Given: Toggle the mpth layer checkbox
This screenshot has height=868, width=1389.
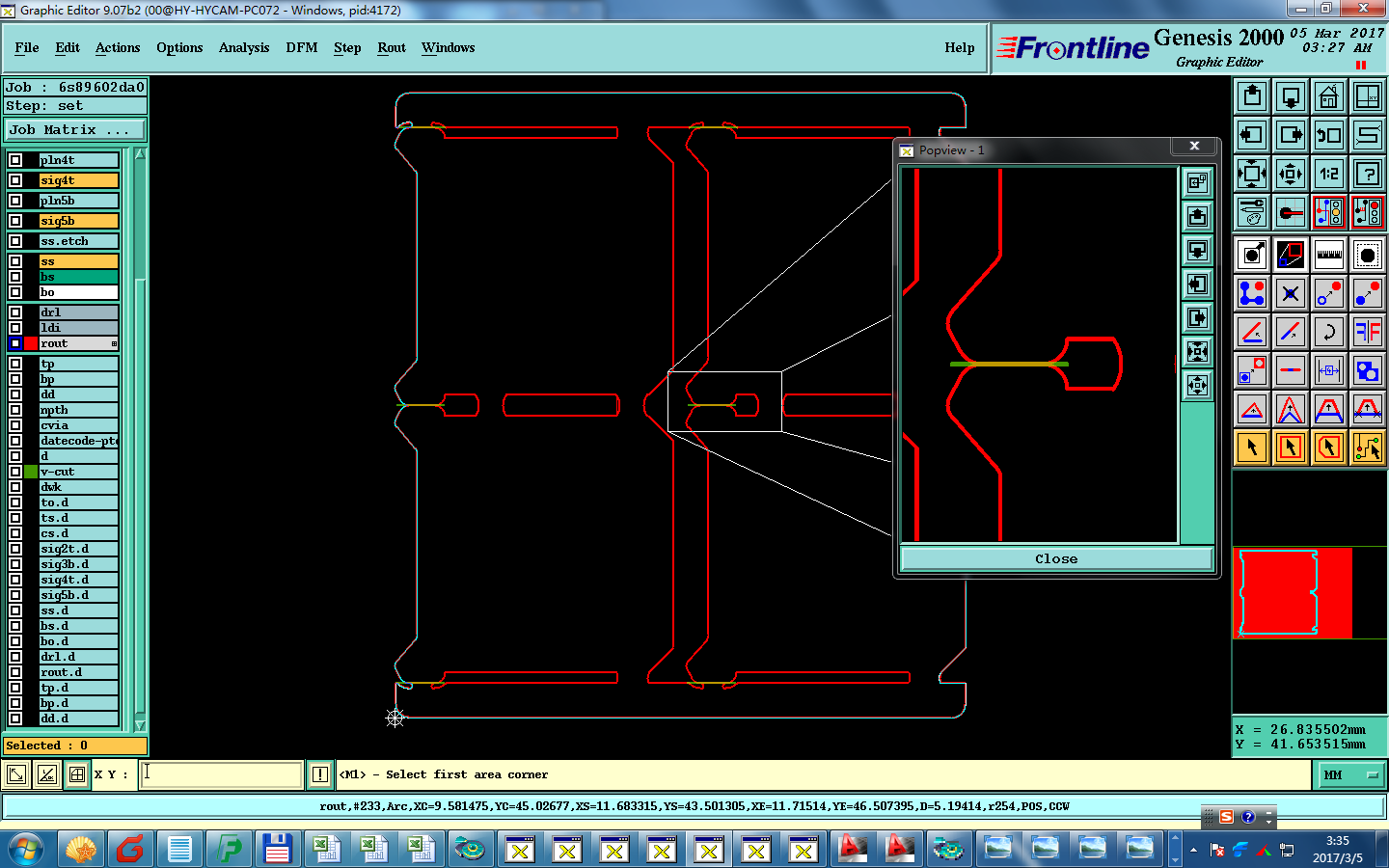Looking at the screenshot, I should click(x=15, y=410).
